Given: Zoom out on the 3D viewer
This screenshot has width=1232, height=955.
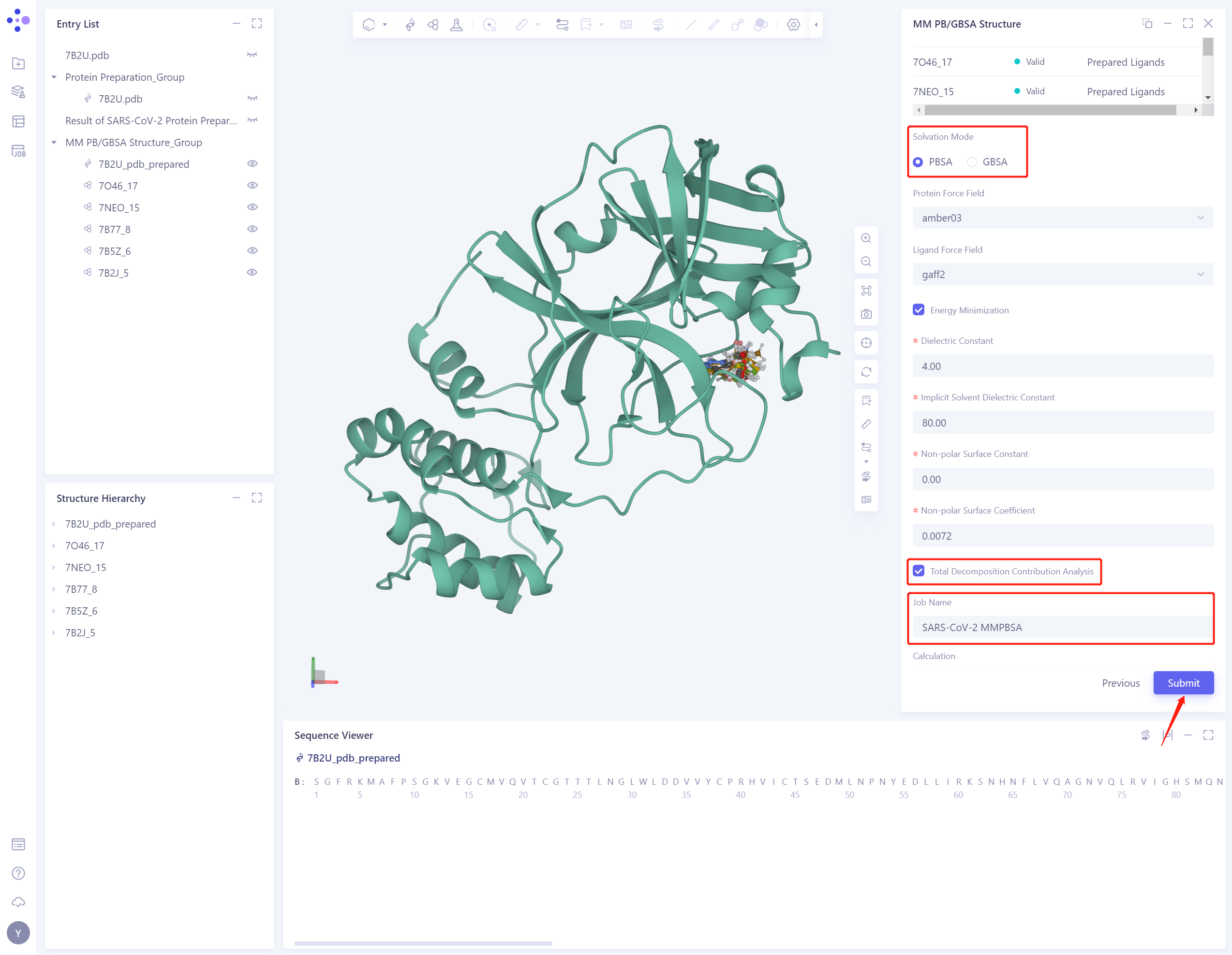Looking at the screenshot, I should tap(866, 262).
